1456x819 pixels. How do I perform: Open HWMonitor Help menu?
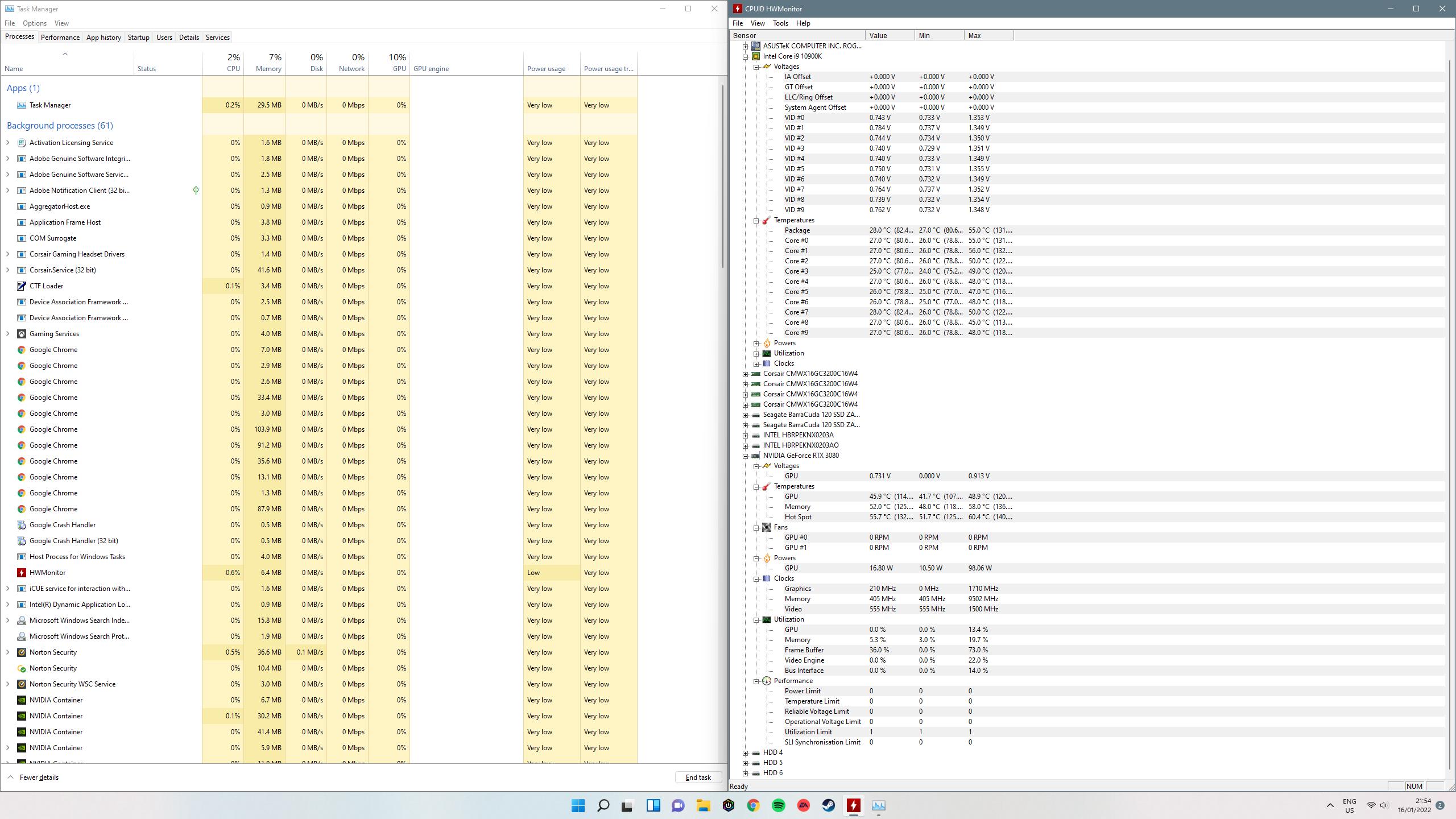[803, 23]
